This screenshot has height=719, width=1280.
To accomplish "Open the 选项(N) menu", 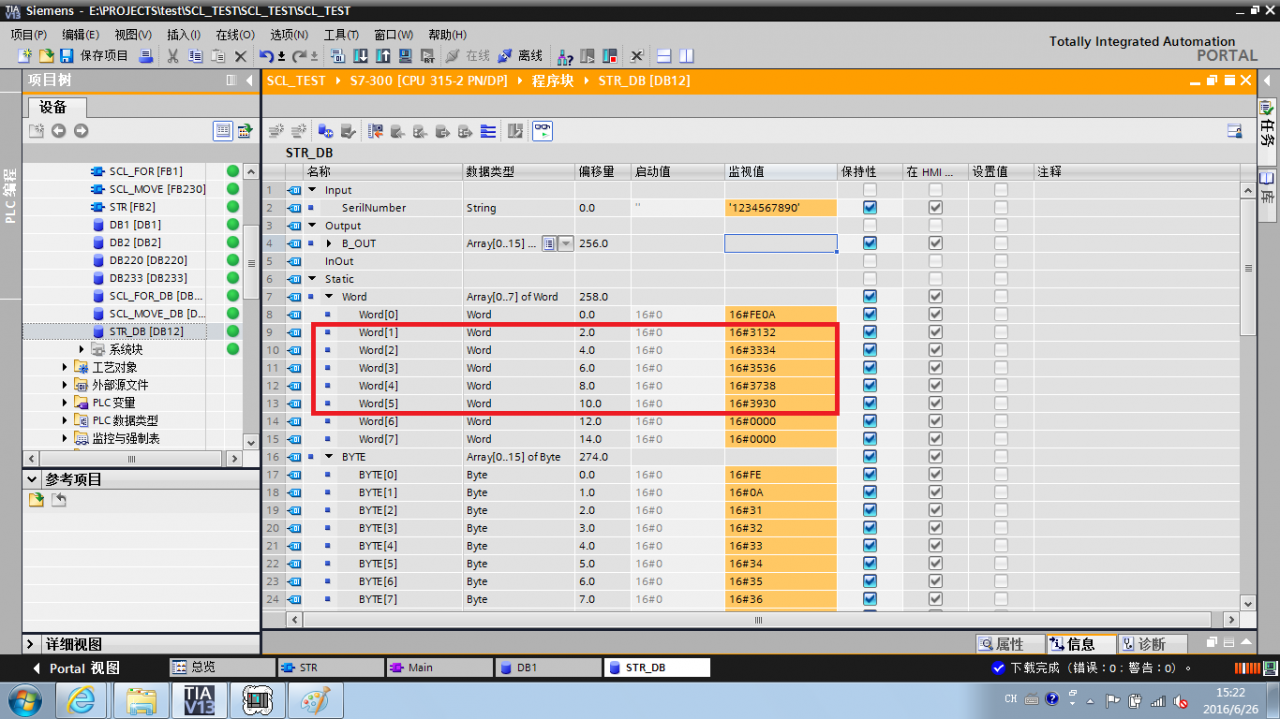I will [x=289, y=34].
